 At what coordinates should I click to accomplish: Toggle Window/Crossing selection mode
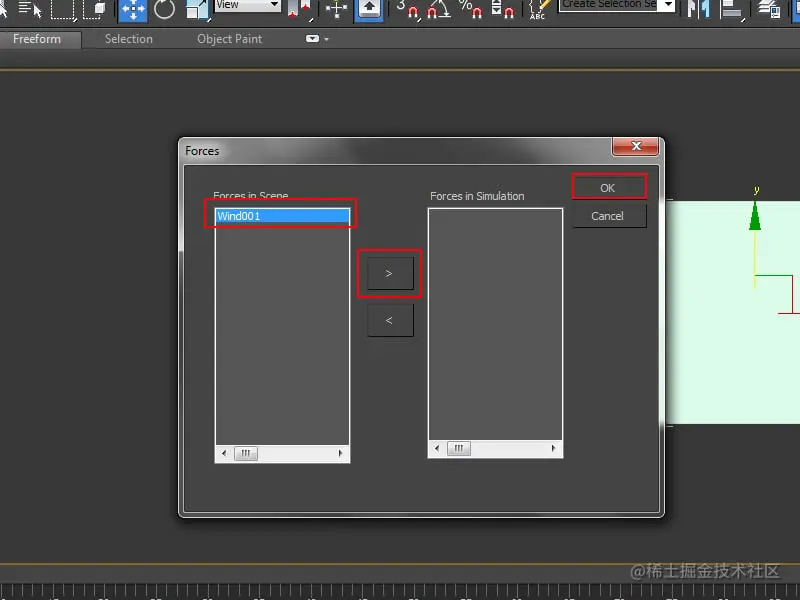(x=95, y=9)
